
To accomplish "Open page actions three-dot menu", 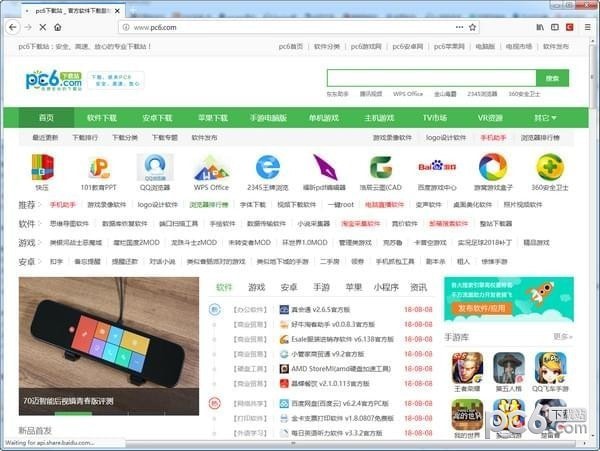I will [459, 27].
